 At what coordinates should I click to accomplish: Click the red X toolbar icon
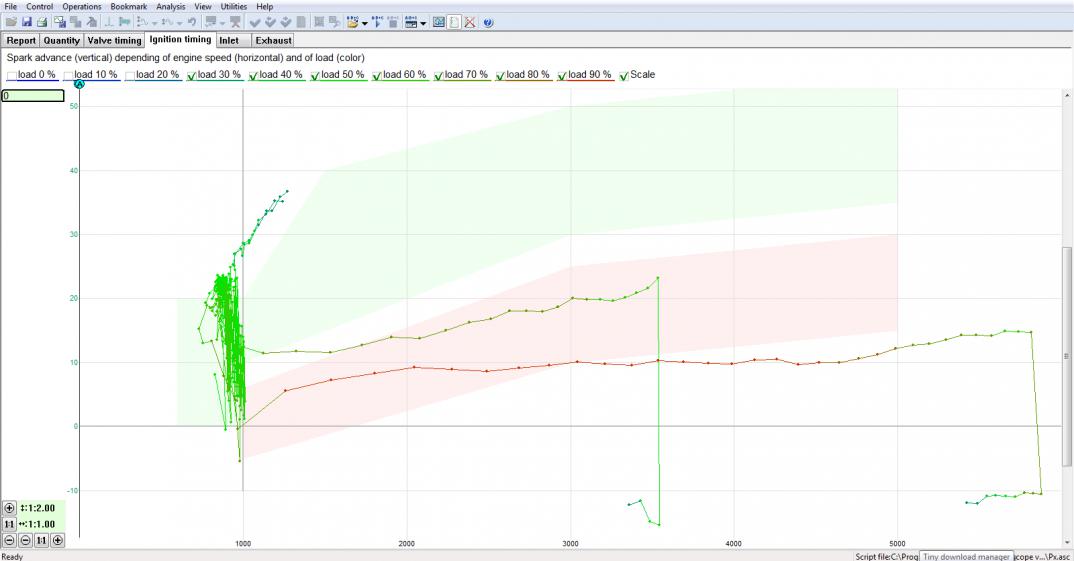[470, 22]
